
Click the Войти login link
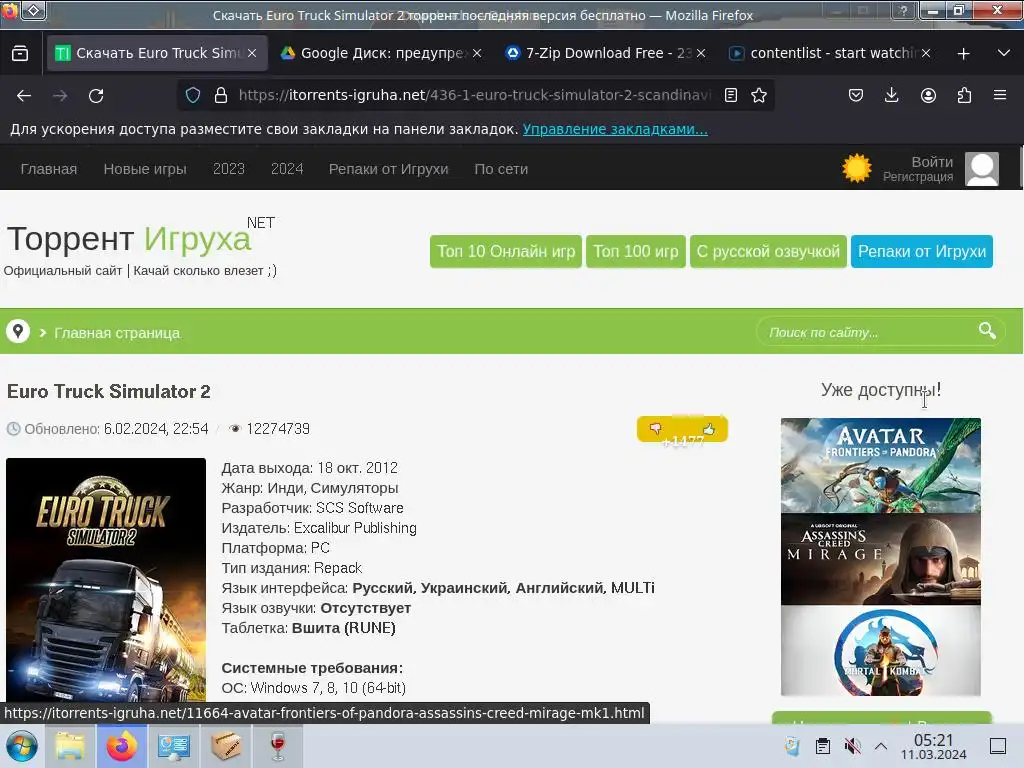[932, 161]
